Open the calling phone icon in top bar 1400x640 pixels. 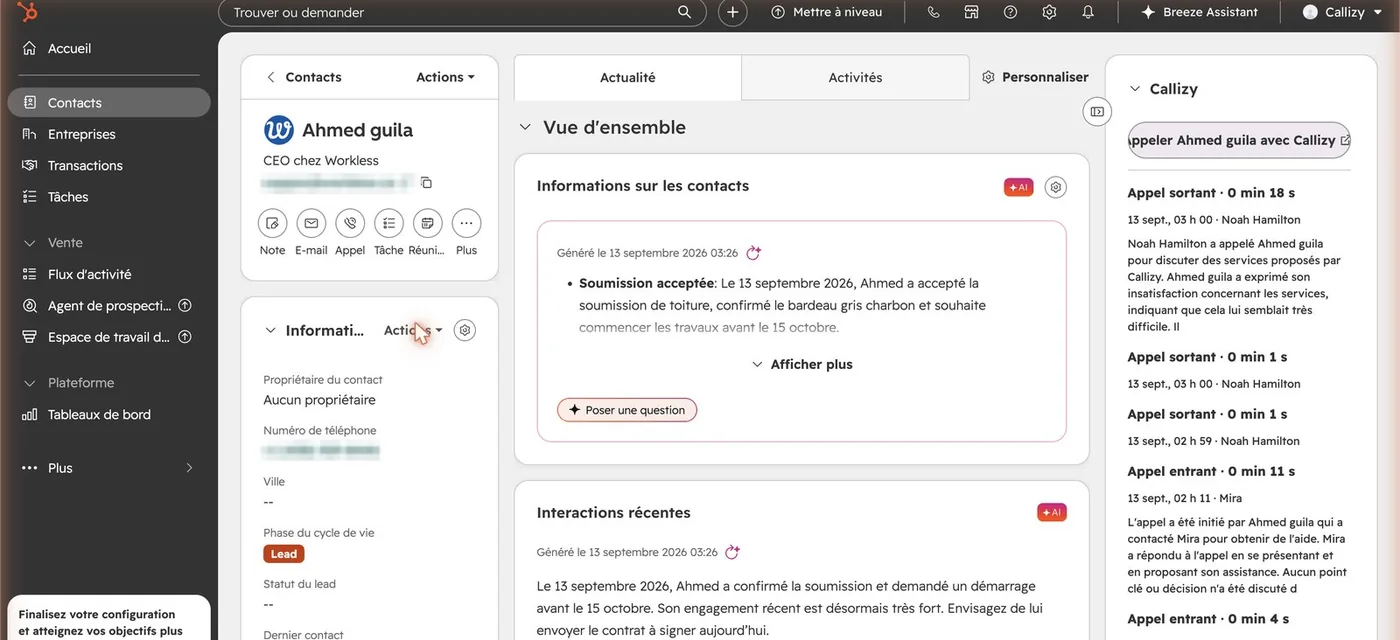tap(933, 12)
